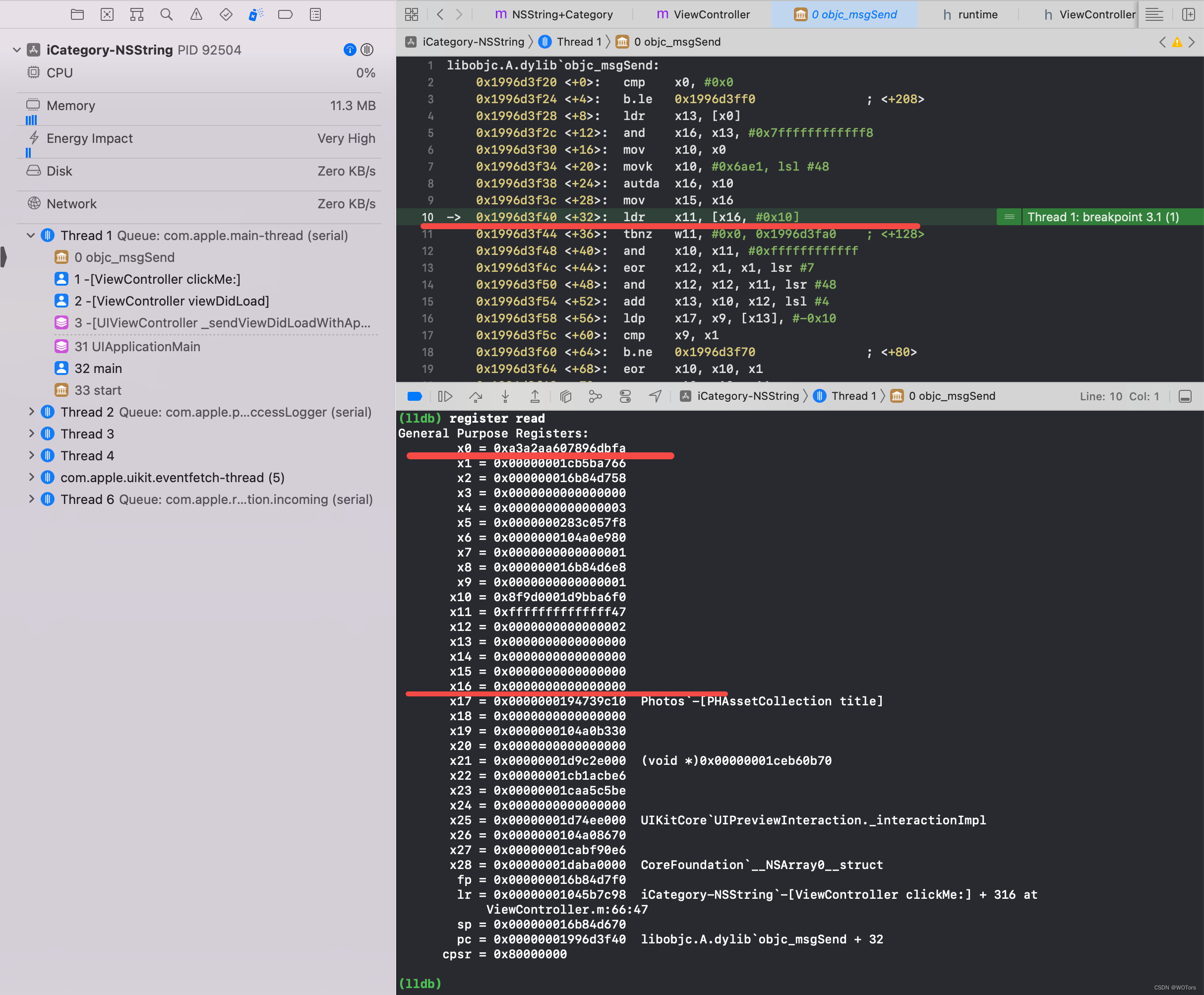The width and height of the screenshot is (1204, 995).
Task: Click the lldb console prompt input
Action: pyautogui.click(x=799, y=984)
